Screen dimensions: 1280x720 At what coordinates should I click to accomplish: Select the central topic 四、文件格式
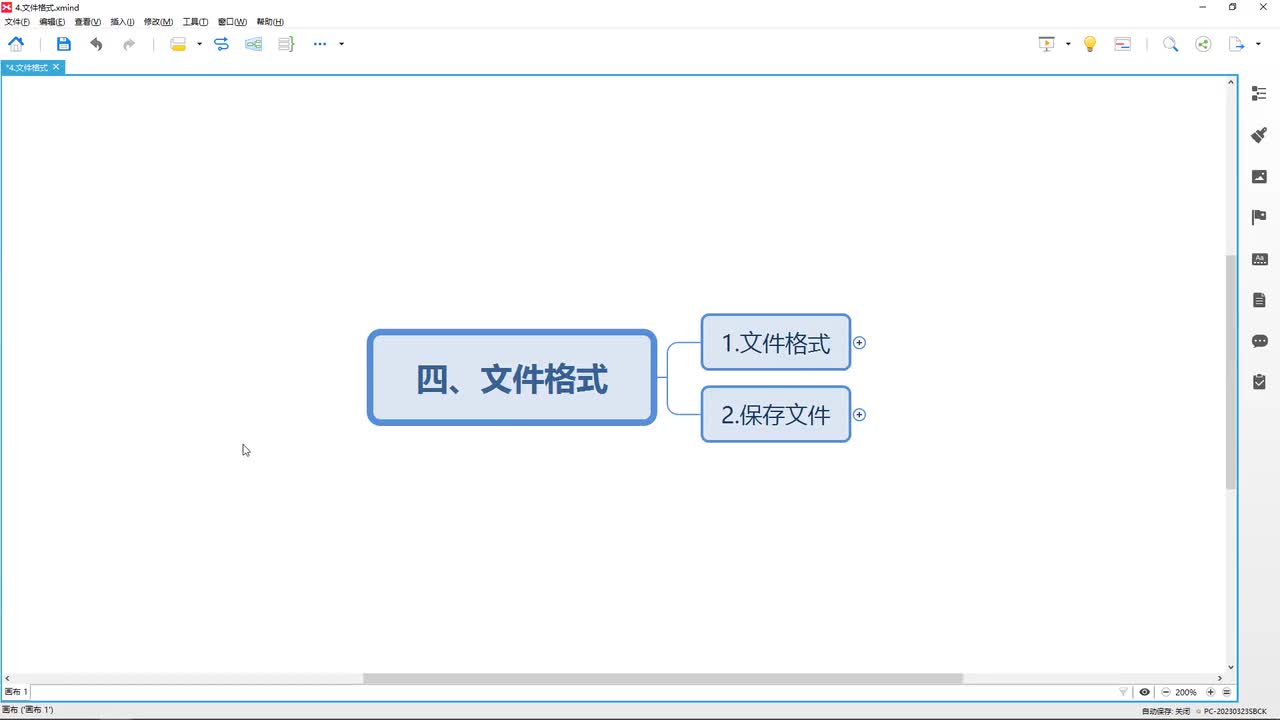pos(512,378)
